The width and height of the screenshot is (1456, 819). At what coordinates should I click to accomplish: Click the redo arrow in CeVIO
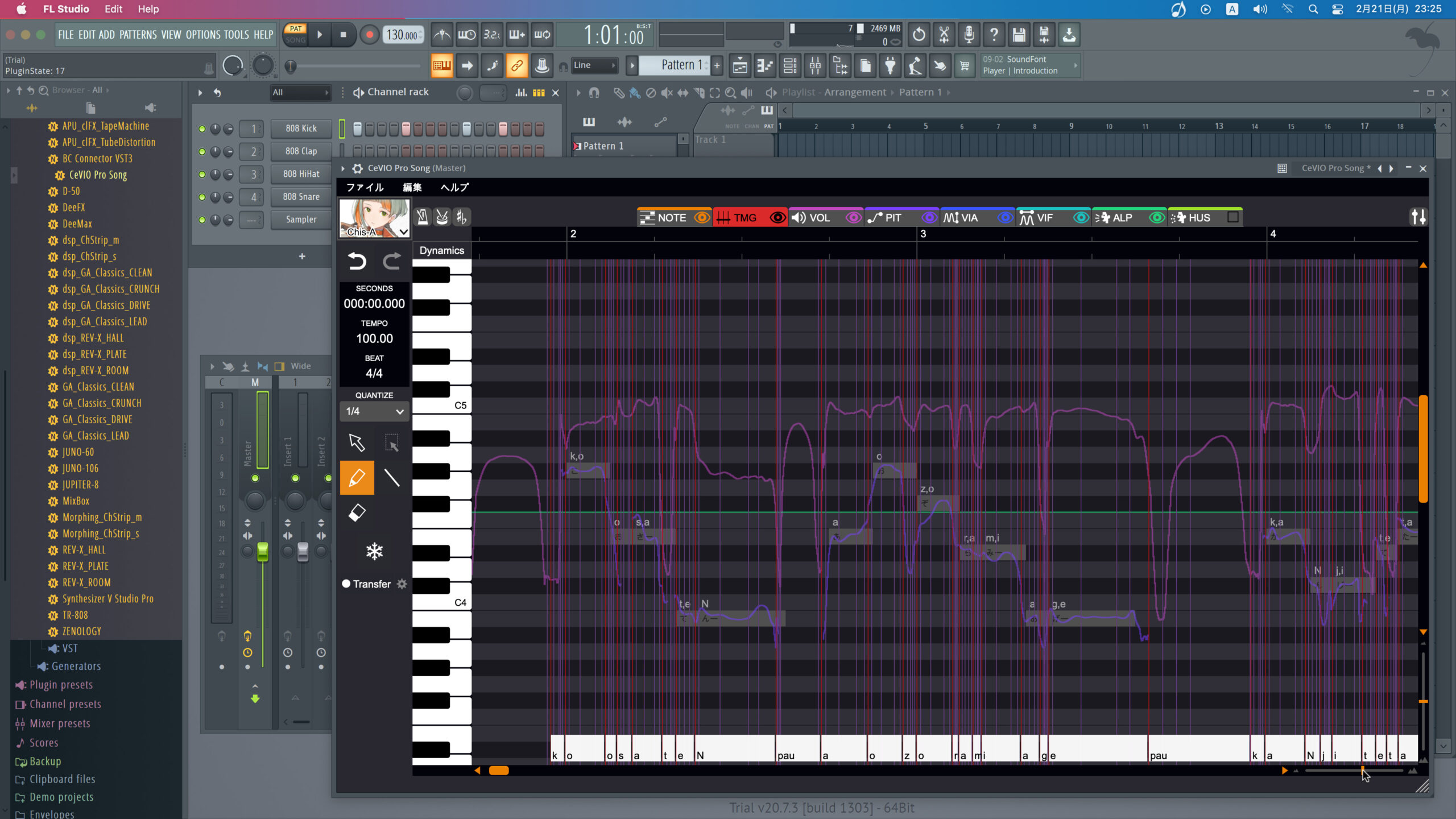coord(391,261)
